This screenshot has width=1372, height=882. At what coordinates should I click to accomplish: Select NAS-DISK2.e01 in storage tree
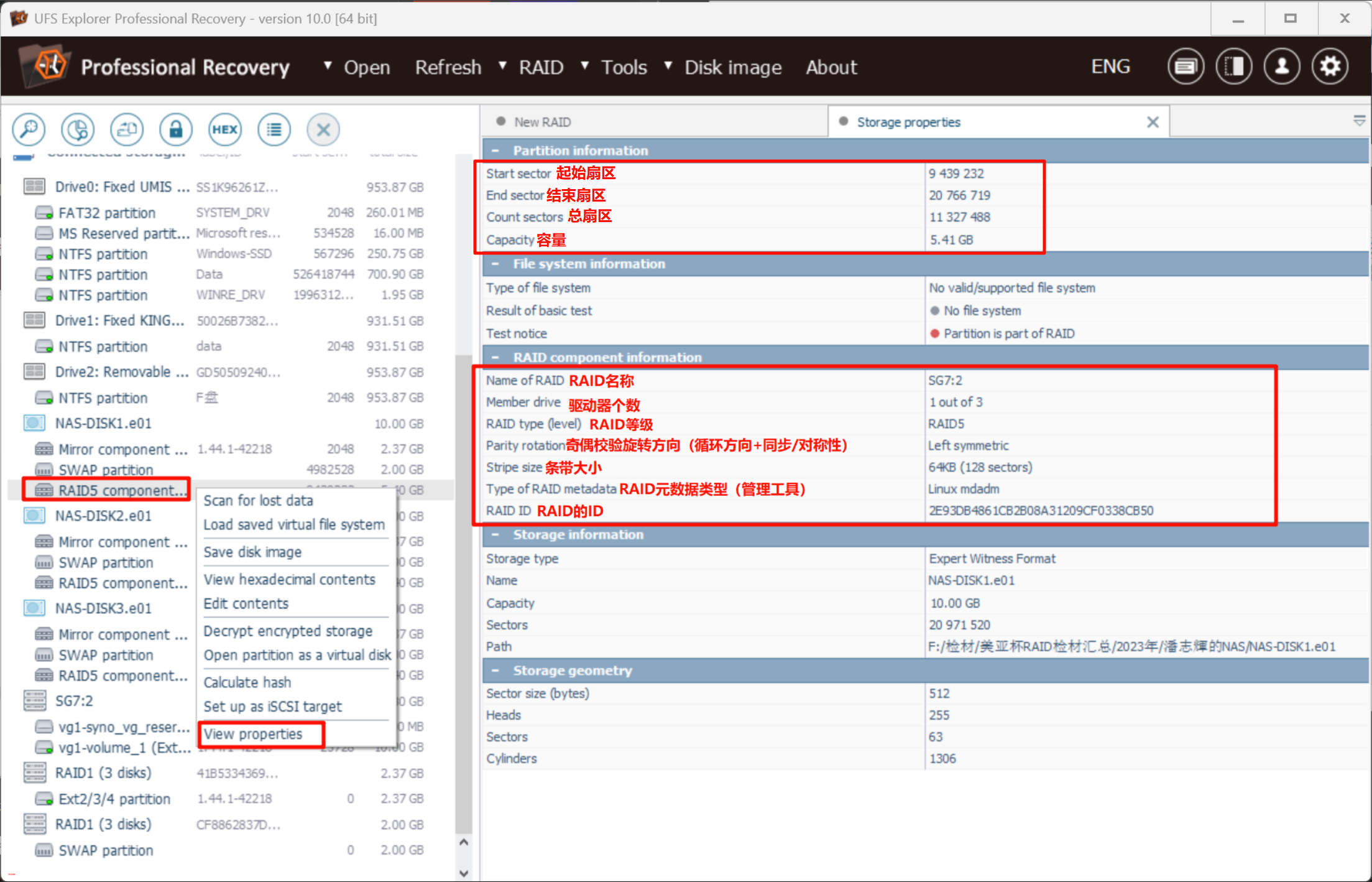tap(103, 516)
